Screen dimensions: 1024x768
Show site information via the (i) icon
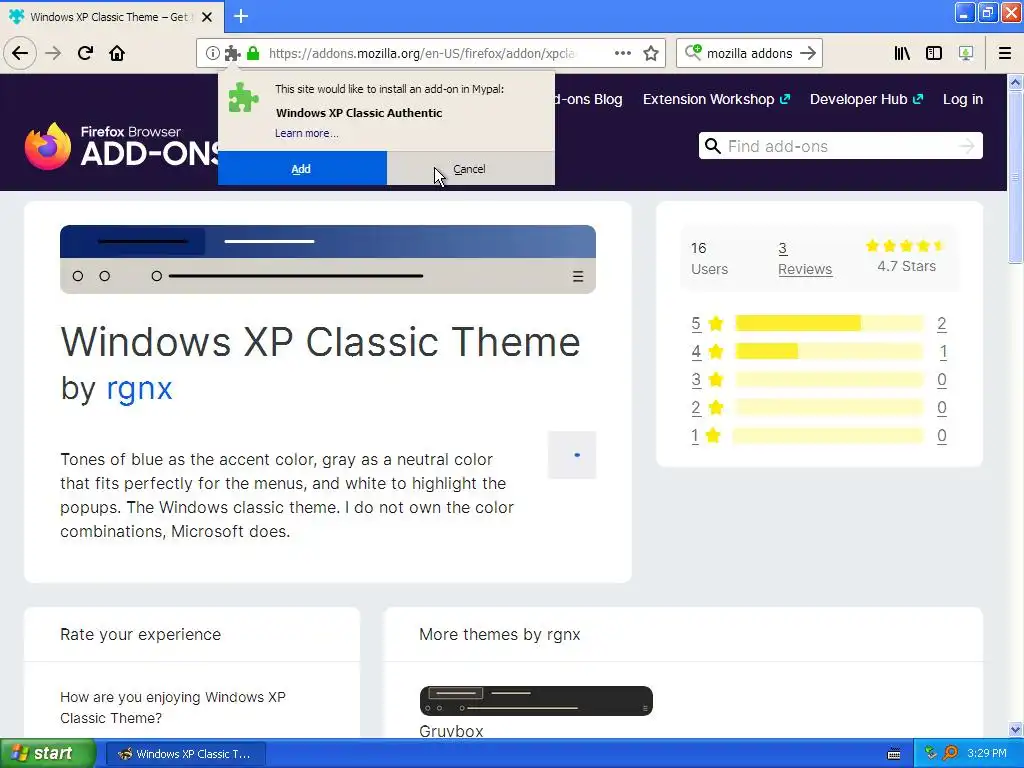click(x=212, y=54)
